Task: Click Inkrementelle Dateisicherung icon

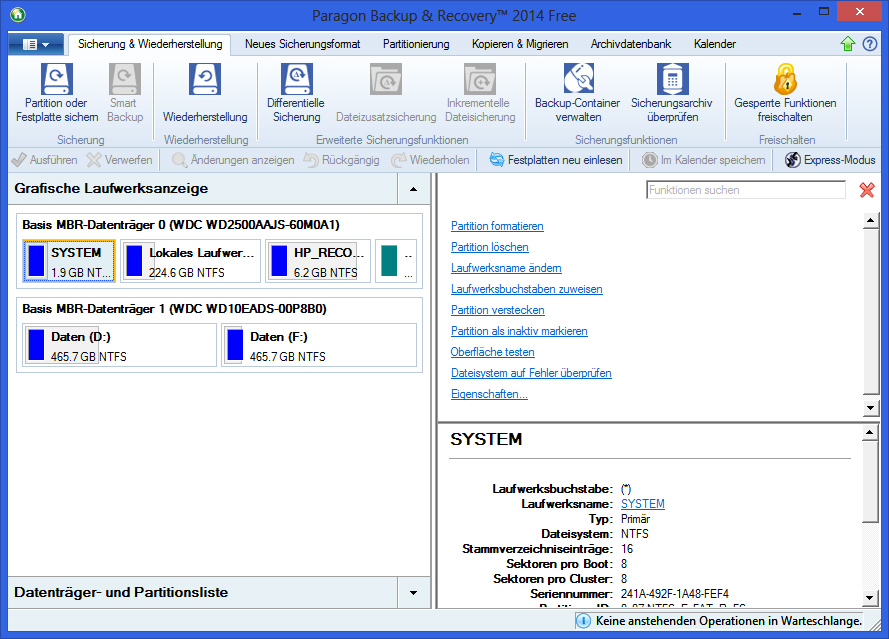Action: [x=480, y=79]
